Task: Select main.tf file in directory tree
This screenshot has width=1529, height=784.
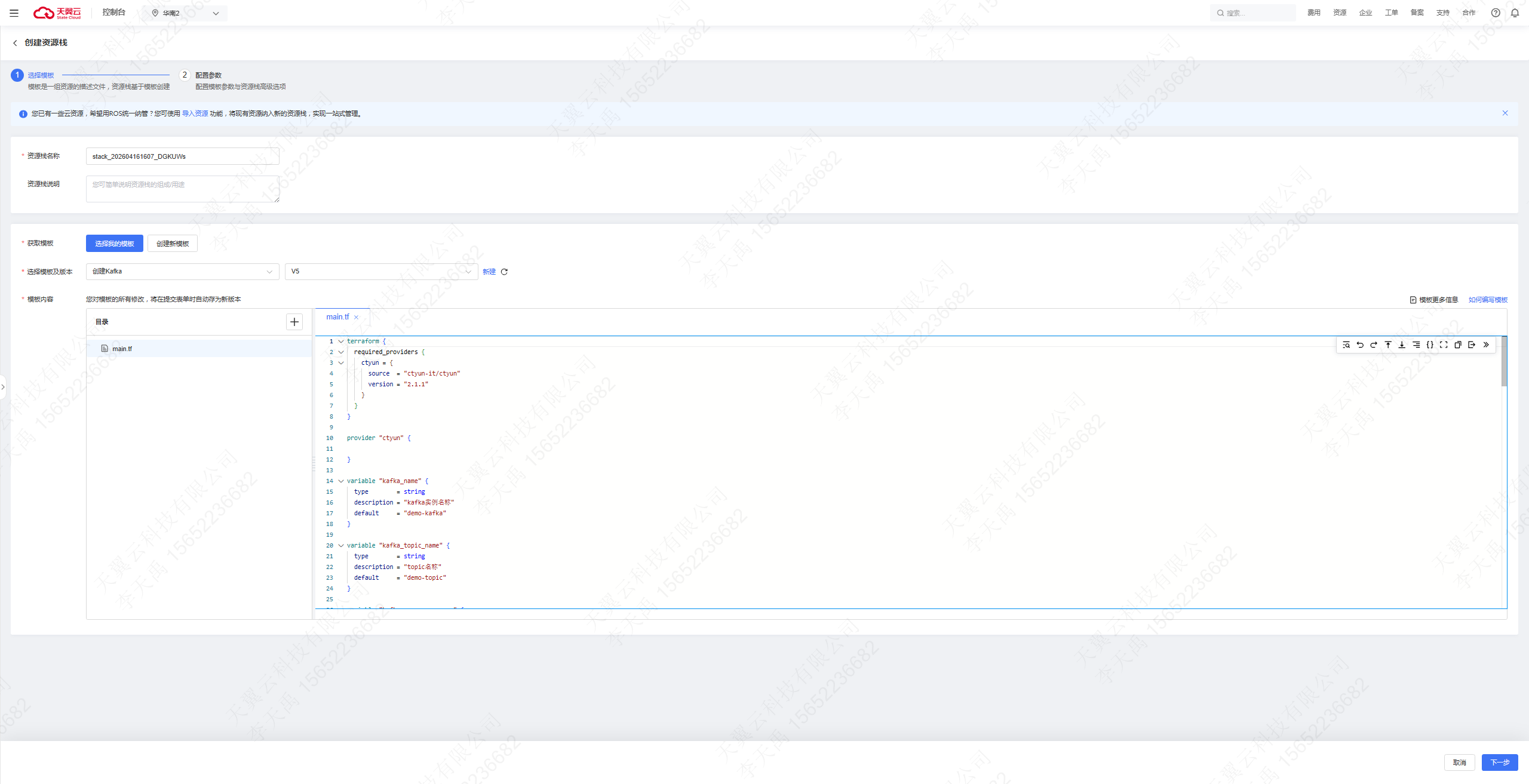Action: point(122,349)
